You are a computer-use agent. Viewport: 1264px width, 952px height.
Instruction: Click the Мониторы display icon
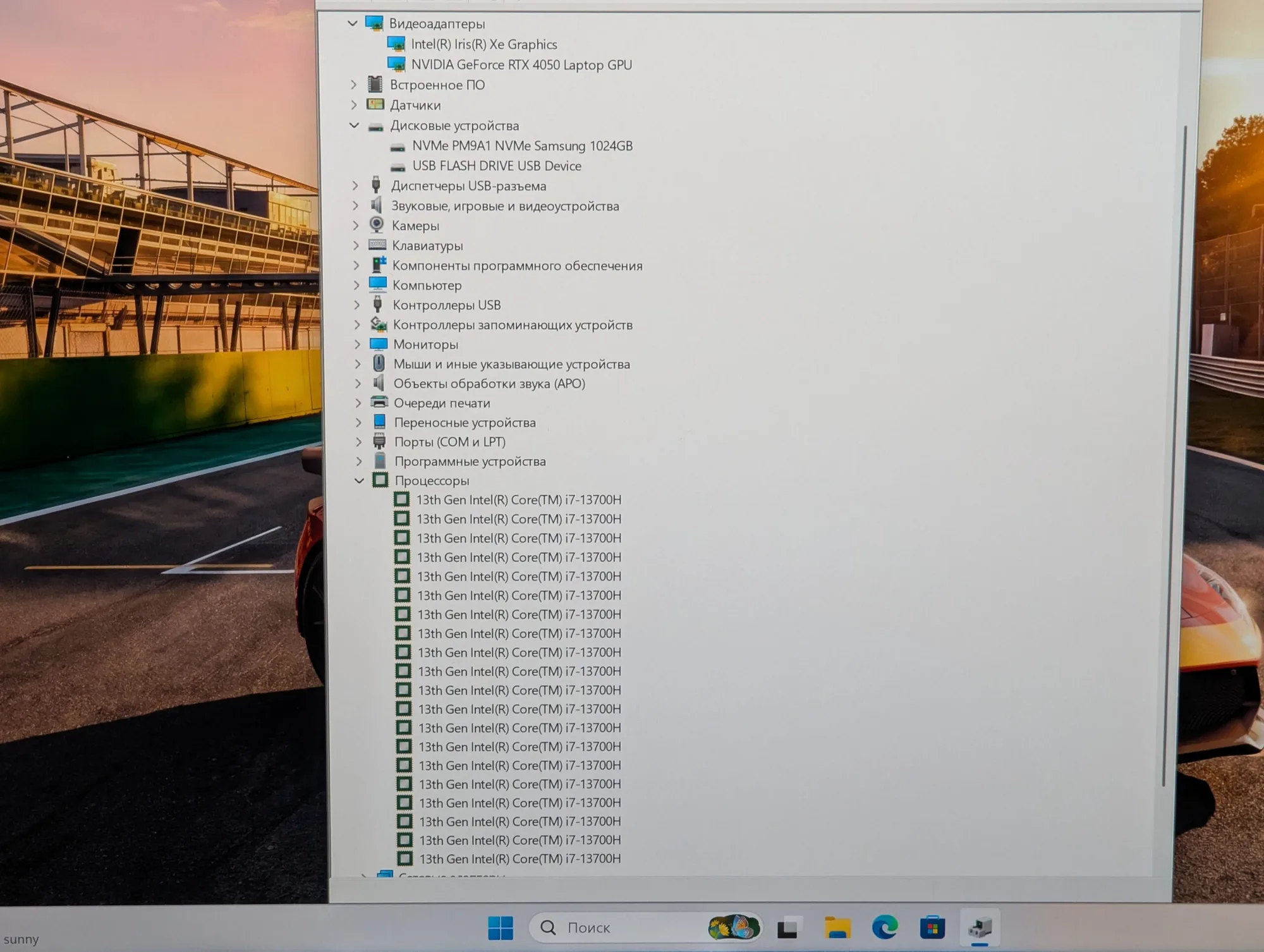point(379,344)
